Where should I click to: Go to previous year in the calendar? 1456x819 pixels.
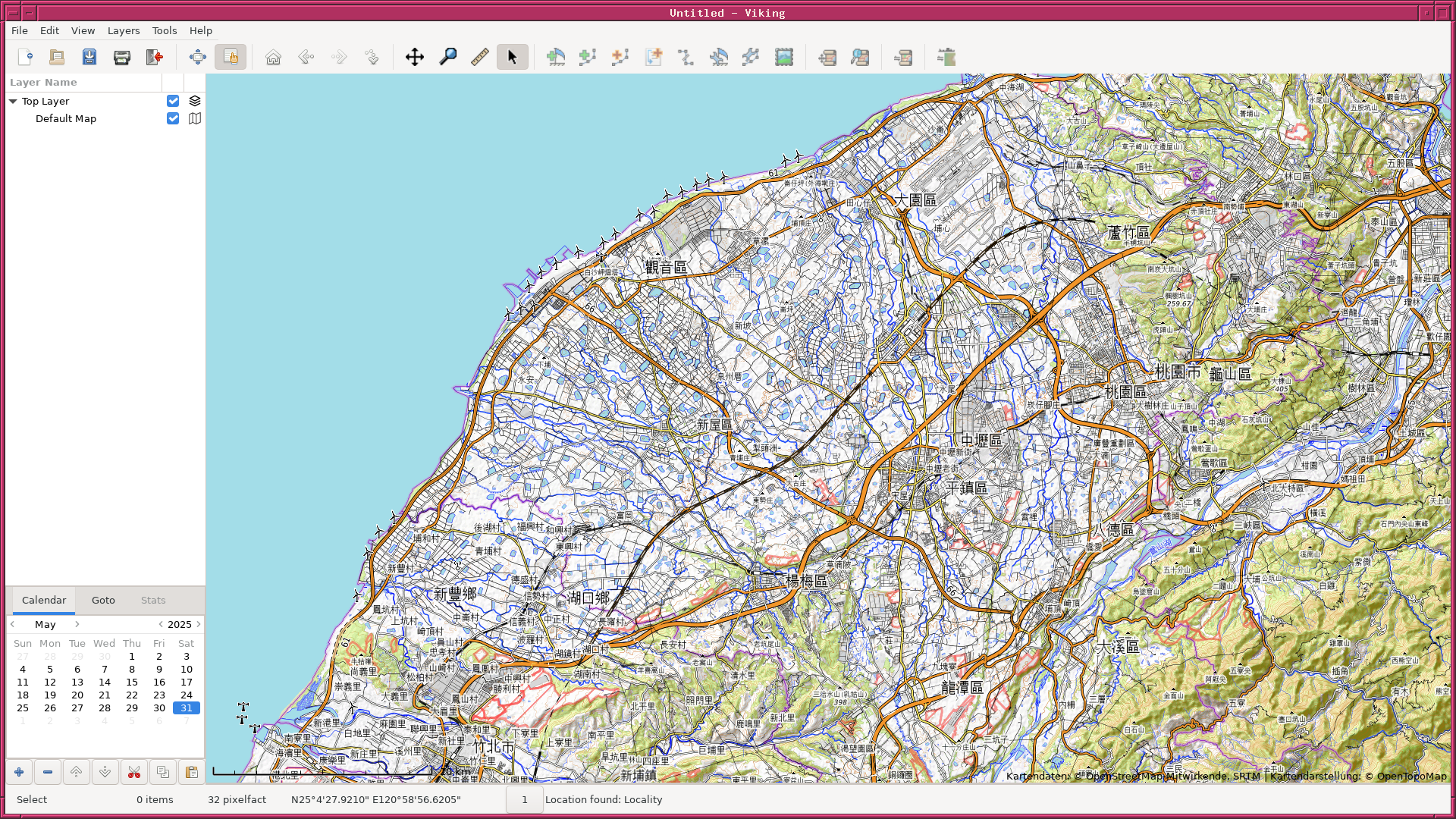(161, 624)
